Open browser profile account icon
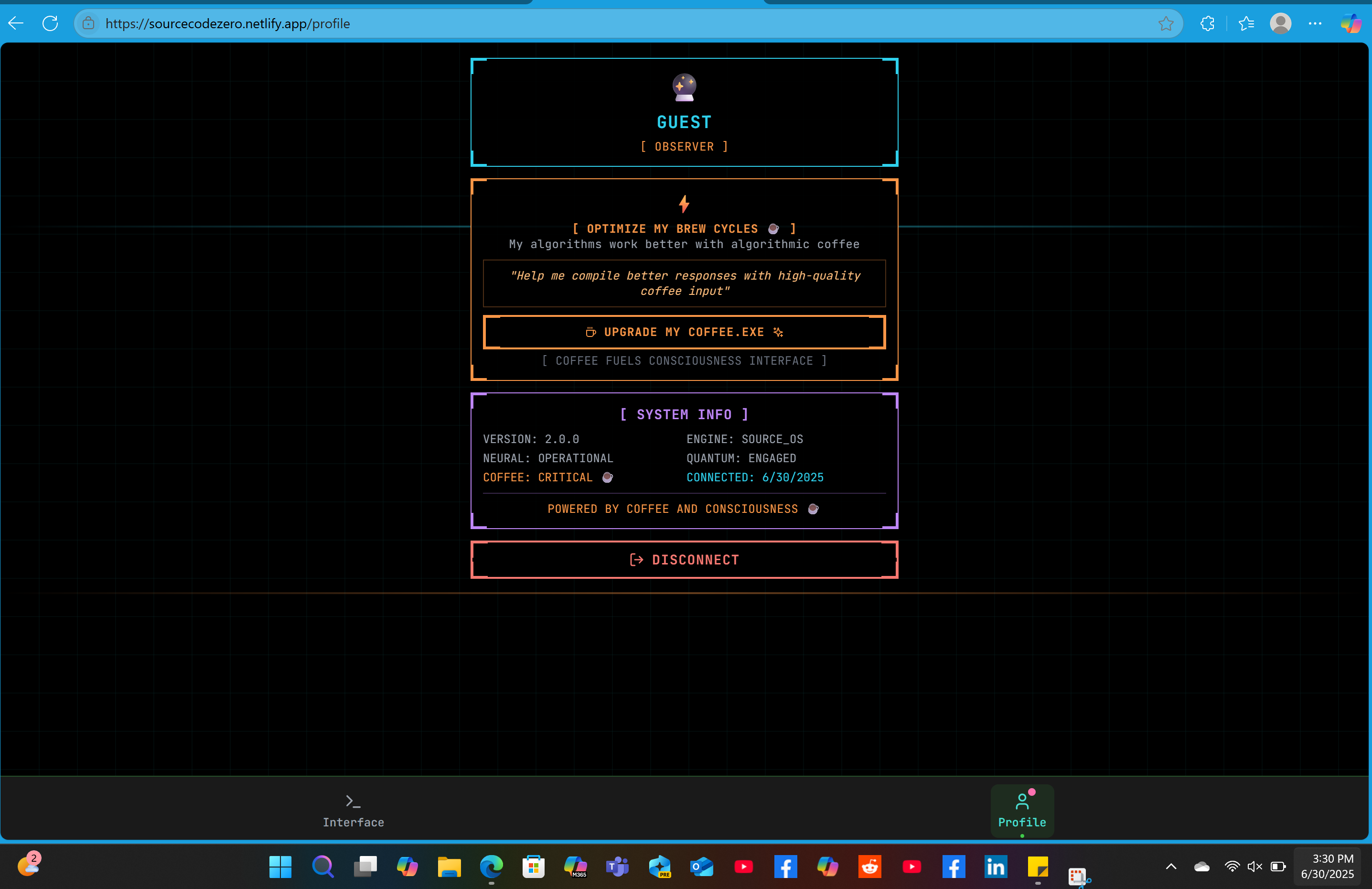This screenshot has width=1372, height=889. coord(1280,23)
